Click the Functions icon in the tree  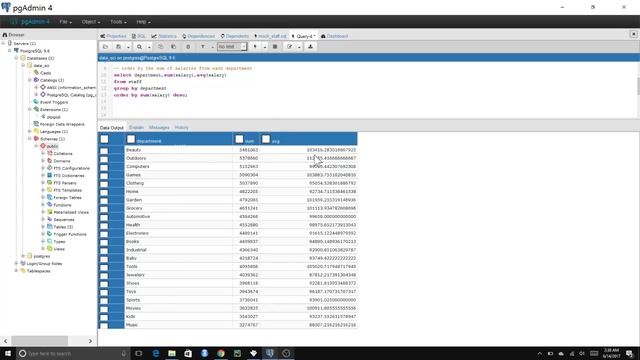[x=49, y=204]
